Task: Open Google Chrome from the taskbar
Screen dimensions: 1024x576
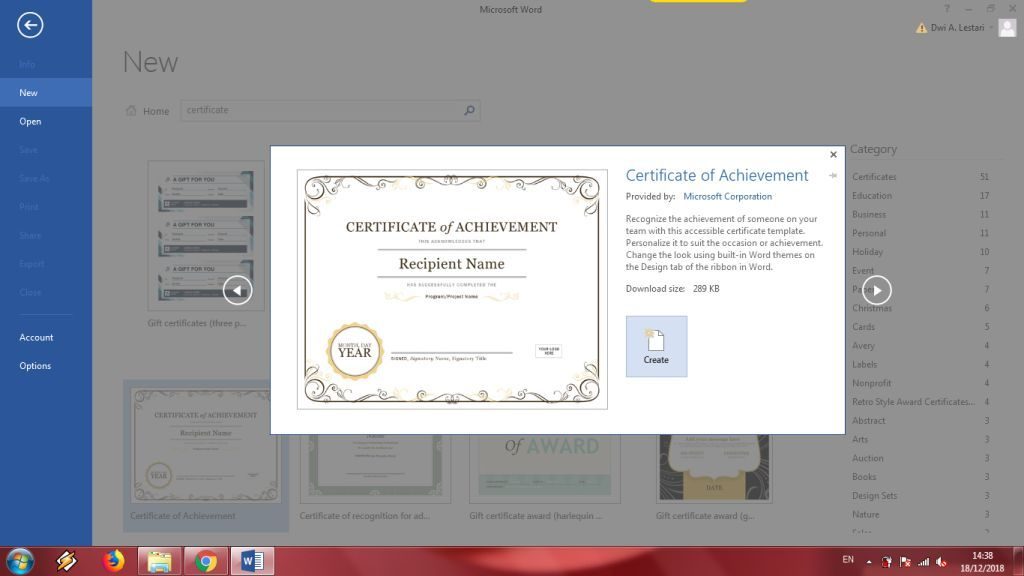Action: coord(206,562)
